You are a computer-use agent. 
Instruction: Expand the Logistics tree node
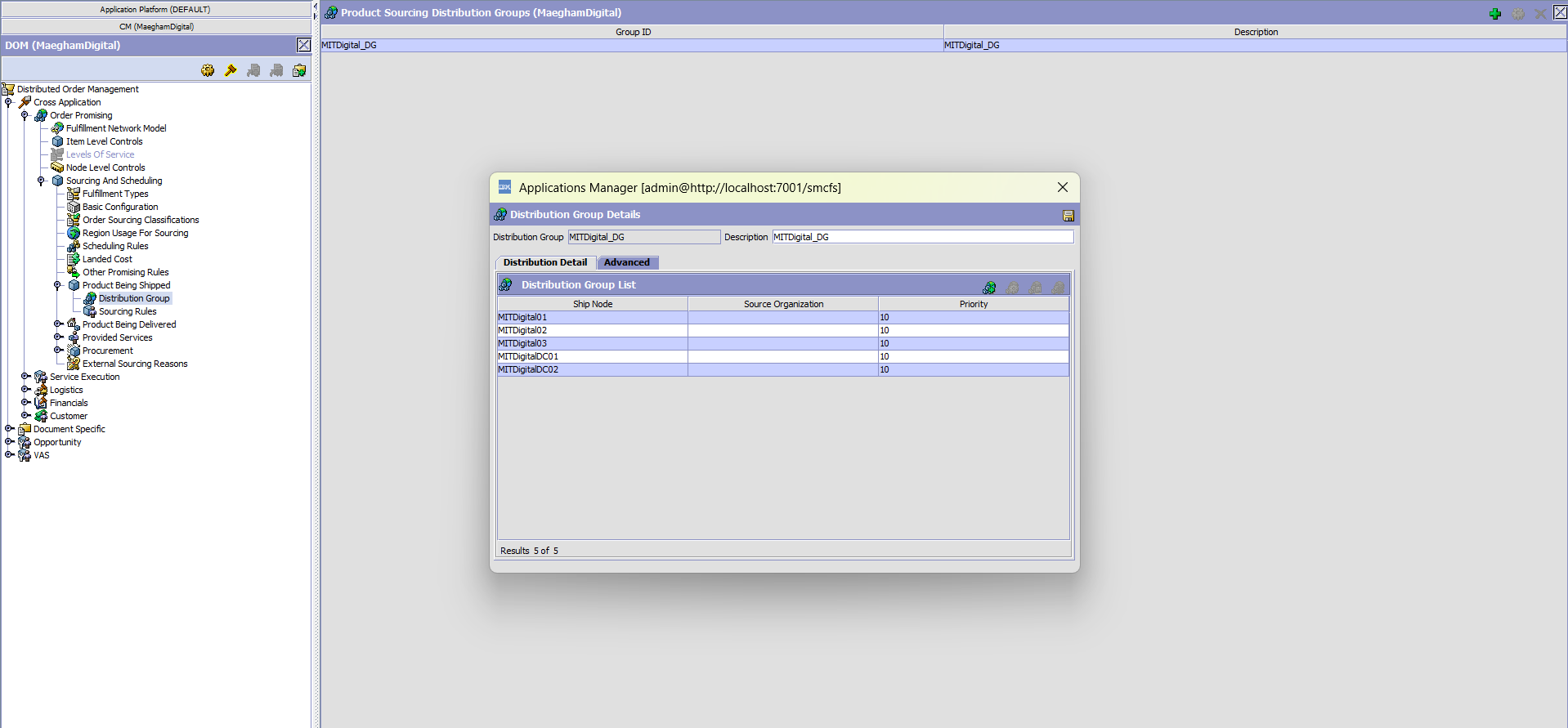[x=25, y=390]
